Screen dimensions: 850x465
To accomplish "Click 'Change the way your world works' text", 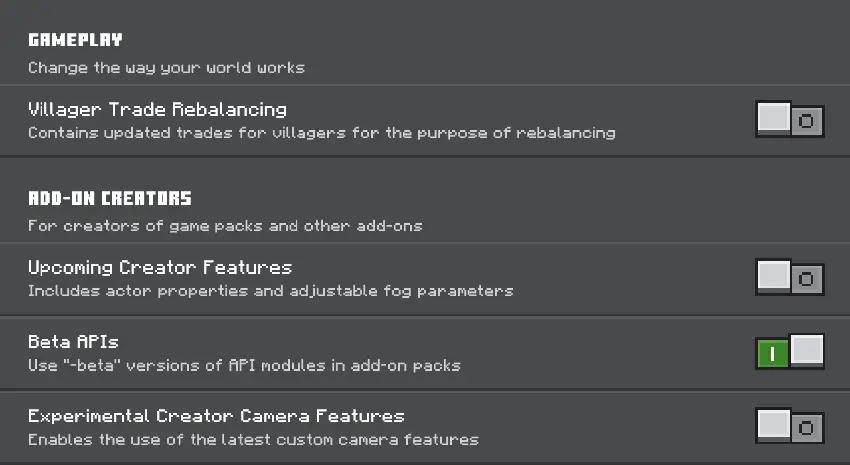I will [166, 68].
